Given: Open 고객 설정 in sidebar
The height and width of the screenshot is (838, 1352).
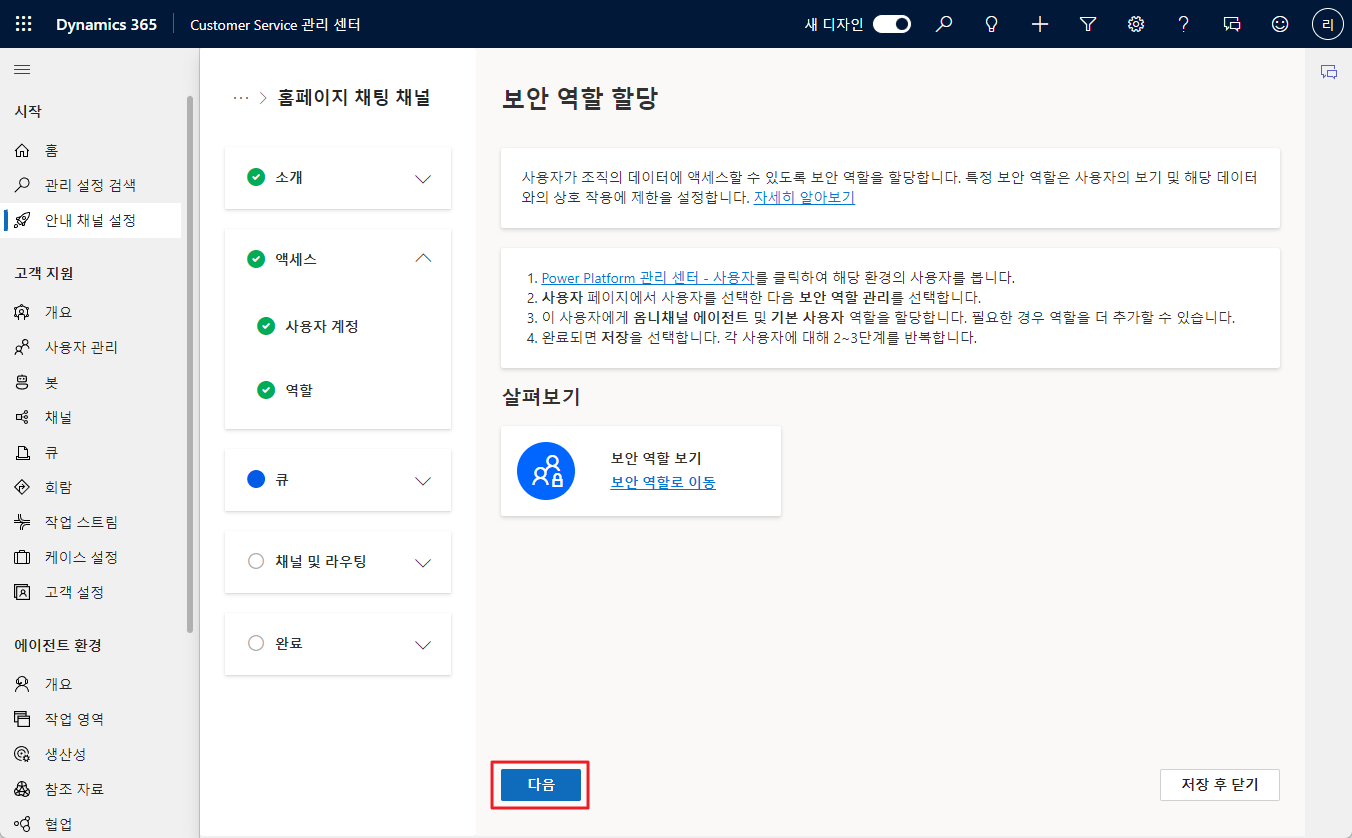Looking at the screenshot, I should pyautogui.click(x=91, y=592).
